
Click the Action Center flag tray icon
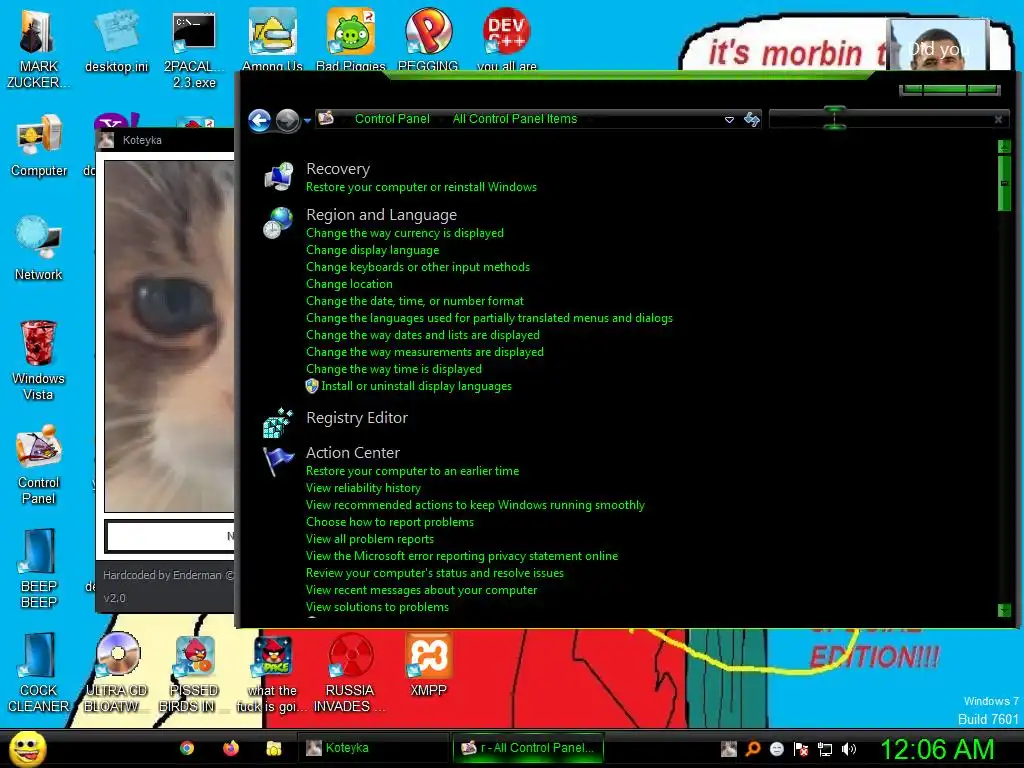click(x=801, y=749)
